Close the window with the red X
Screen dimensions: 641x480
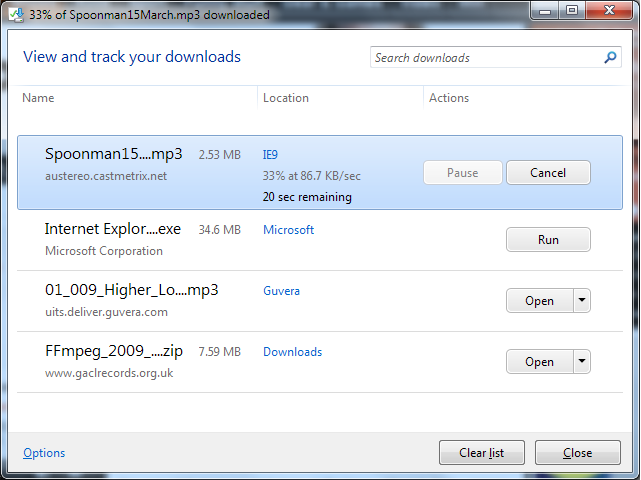point(610,10)
